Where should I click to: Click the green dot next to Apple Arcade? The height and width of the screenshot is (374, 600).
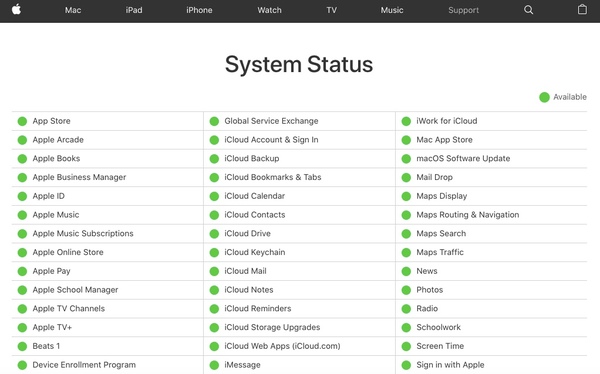[x=22, y=140]
